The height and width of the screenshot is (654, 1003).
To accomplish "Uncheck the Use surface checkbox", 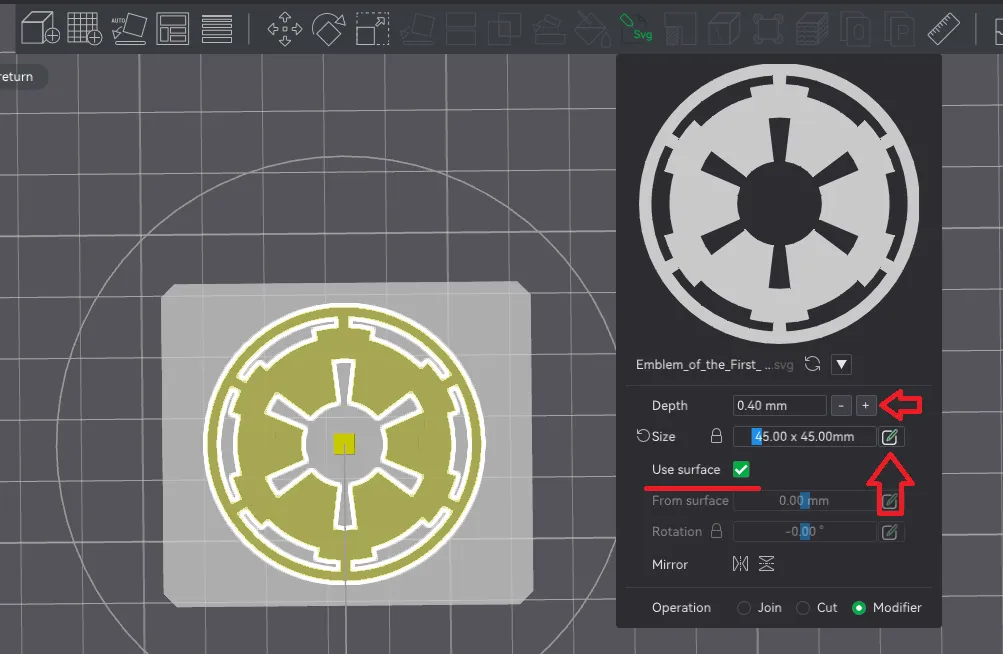I will pos(741,469).
